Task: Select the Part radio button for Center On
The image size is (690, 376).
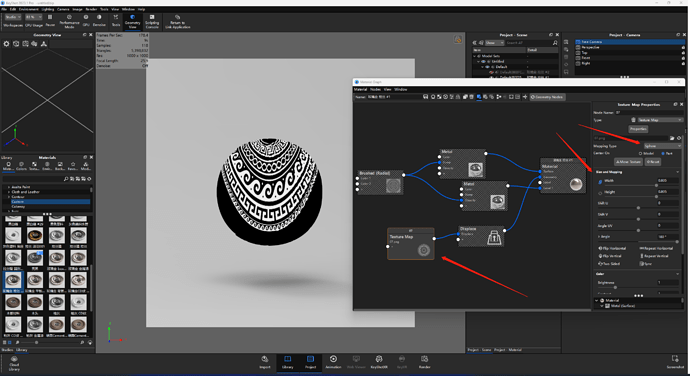Action: pyautogui.click(x=663, y=153)
